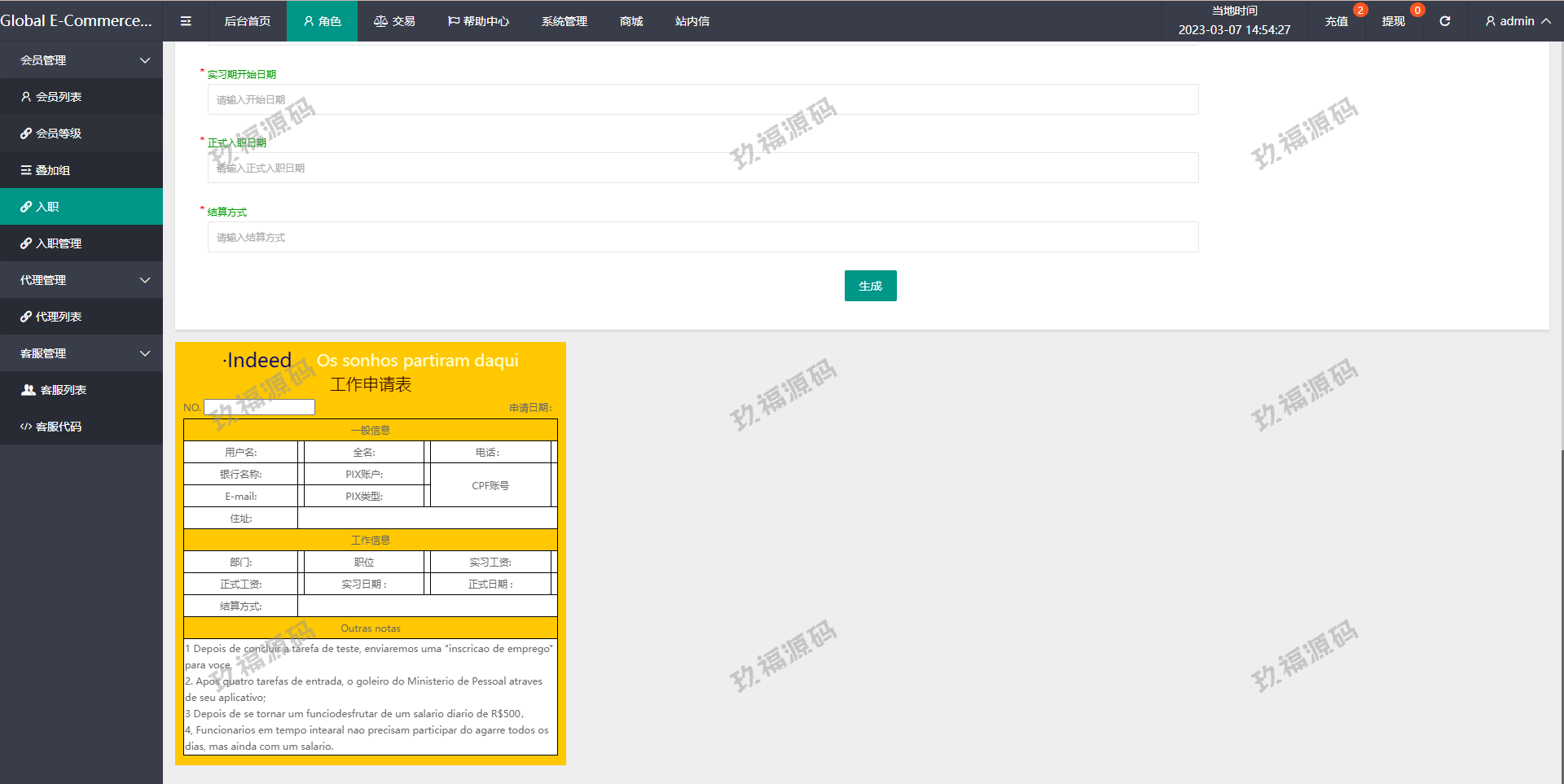
Task: Click the 叠加组 list icon in sidebar
Action: click(26, 170)
